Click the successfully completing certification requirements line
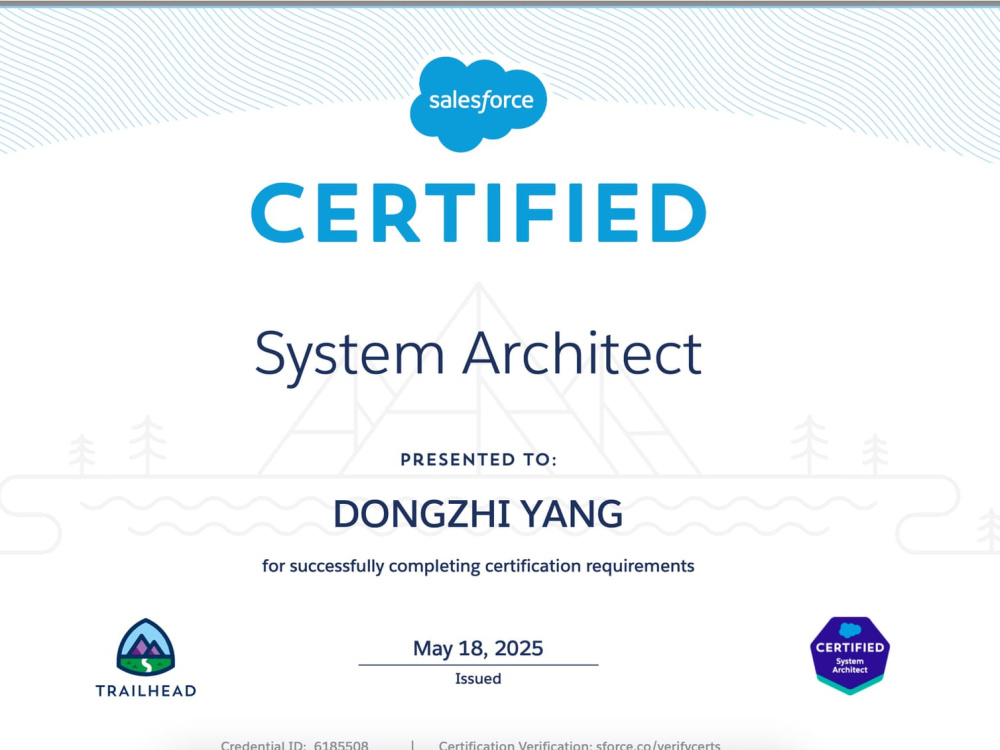1000x750 pixels. tap(478, 566)
